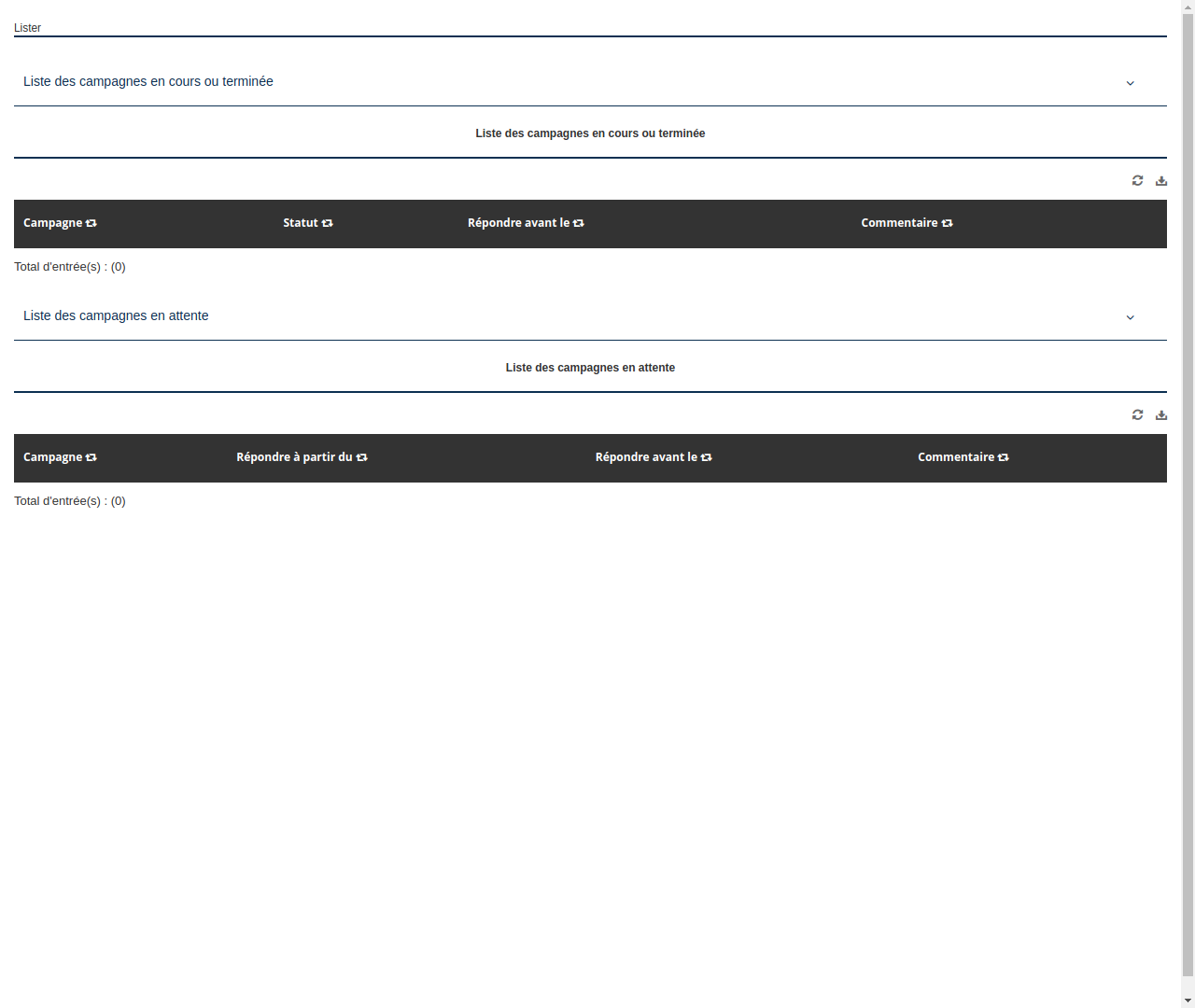Toggle sorting on Répondre à partir du
Screen dimensions: 1195x1008
(362, 457)
